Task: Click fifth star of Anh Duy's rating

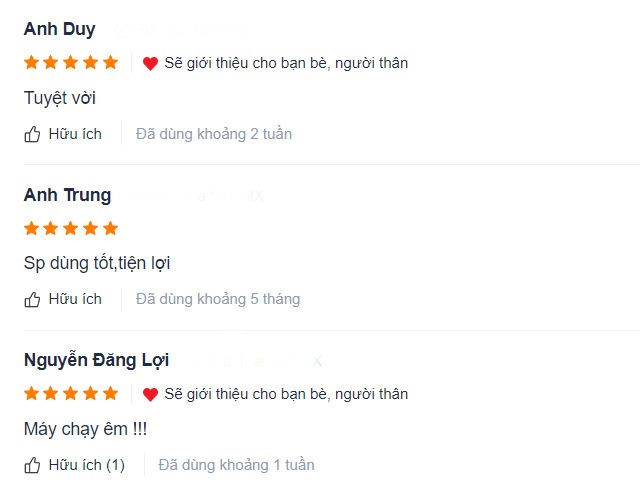Action: click(x=110, y=63)
